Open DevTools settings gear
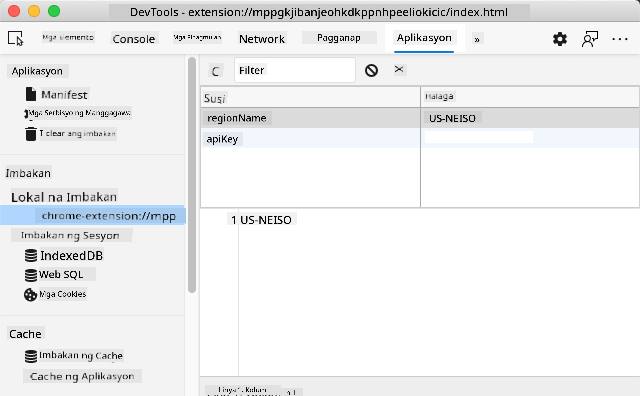The image size is (640, 396). (560, 39)
